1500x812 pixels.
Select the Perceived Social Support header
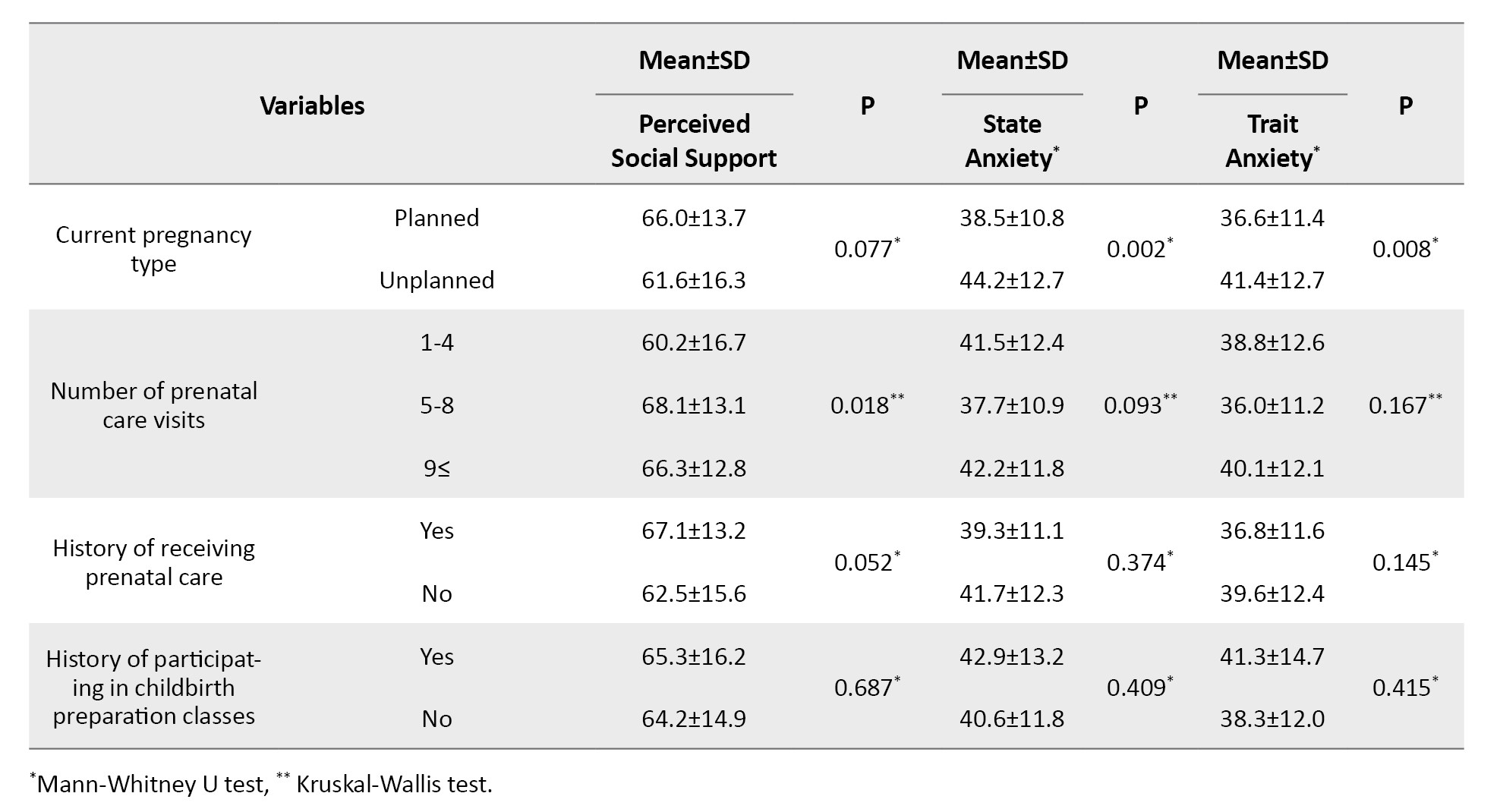tap(694, 140)
